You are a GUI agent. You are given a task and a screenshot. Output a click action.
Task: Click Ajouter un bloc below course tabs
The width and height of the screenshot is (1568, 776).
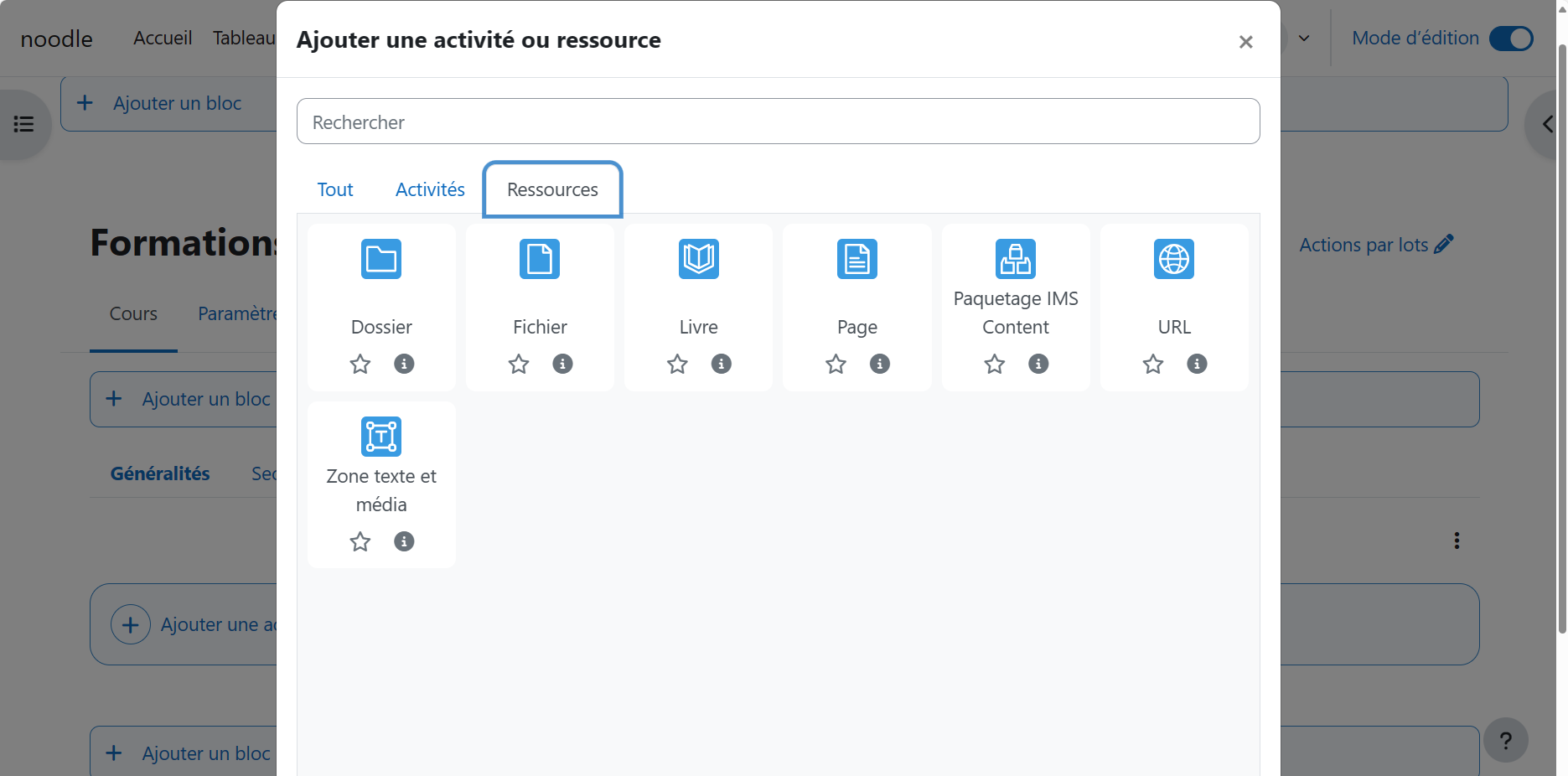tap(184, 399)
